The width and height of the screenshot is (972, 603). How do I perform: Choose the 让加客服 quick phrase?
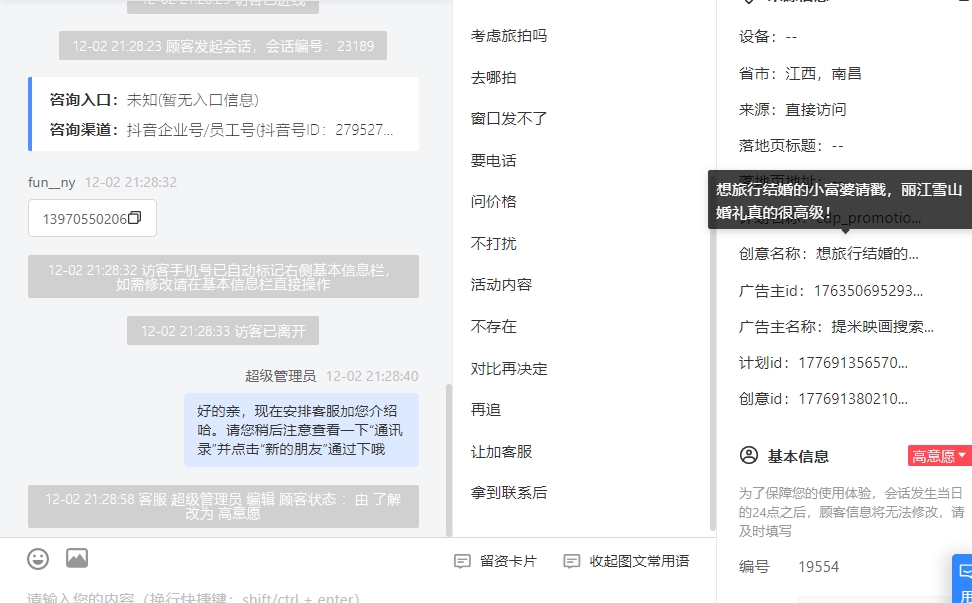tap(501, 452)
